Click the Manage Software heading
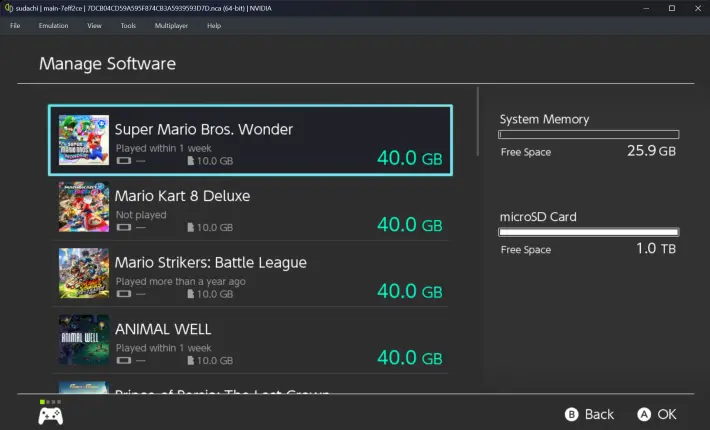710x430 pixels. 107,63
